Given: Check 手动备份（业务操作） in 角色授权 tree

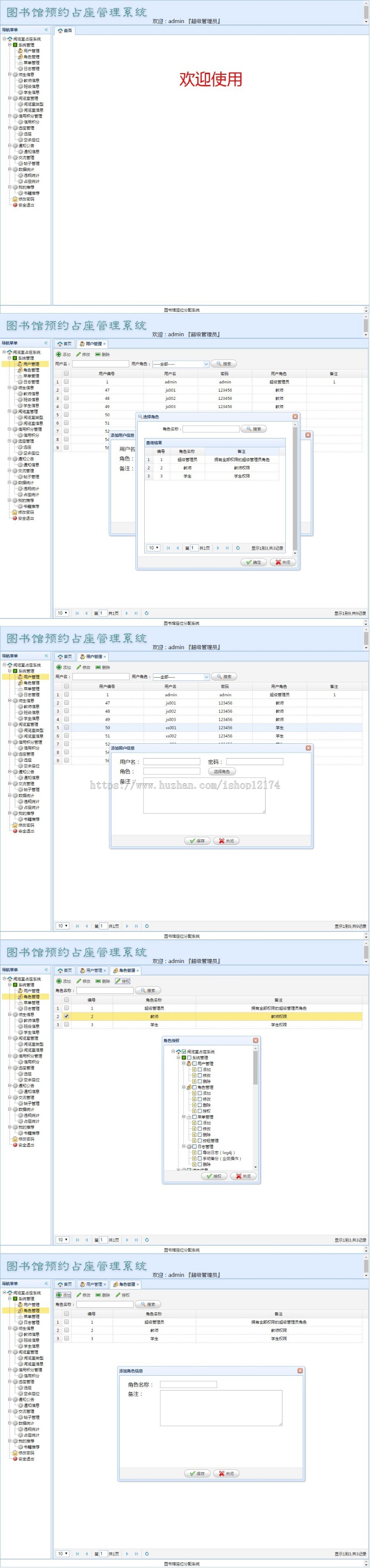Looking at the screenshot, I should tap(200, 1158).
